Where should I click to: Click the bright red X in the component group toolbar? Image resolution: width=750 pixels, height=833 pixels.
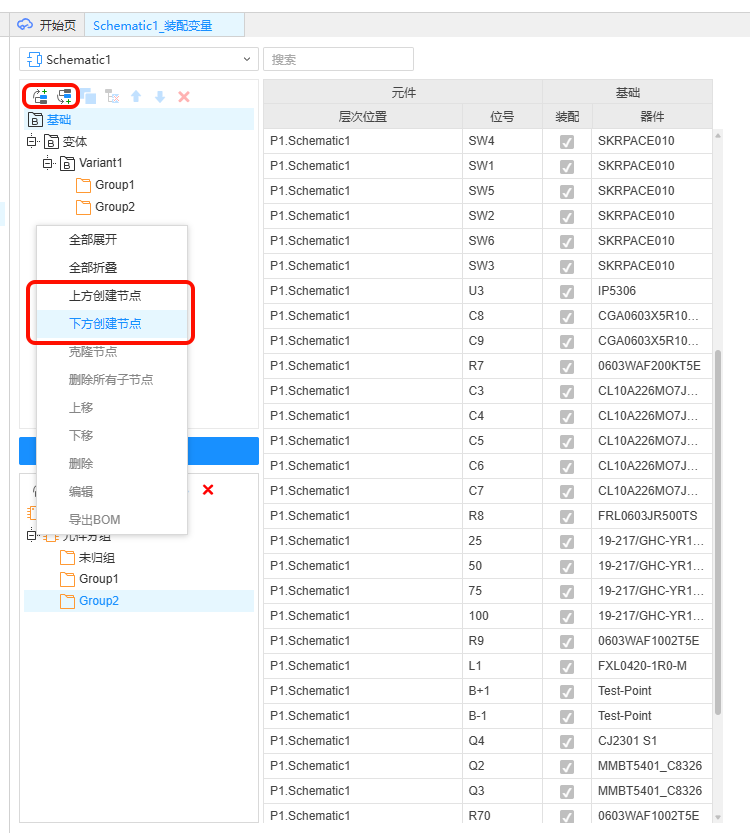208,489
